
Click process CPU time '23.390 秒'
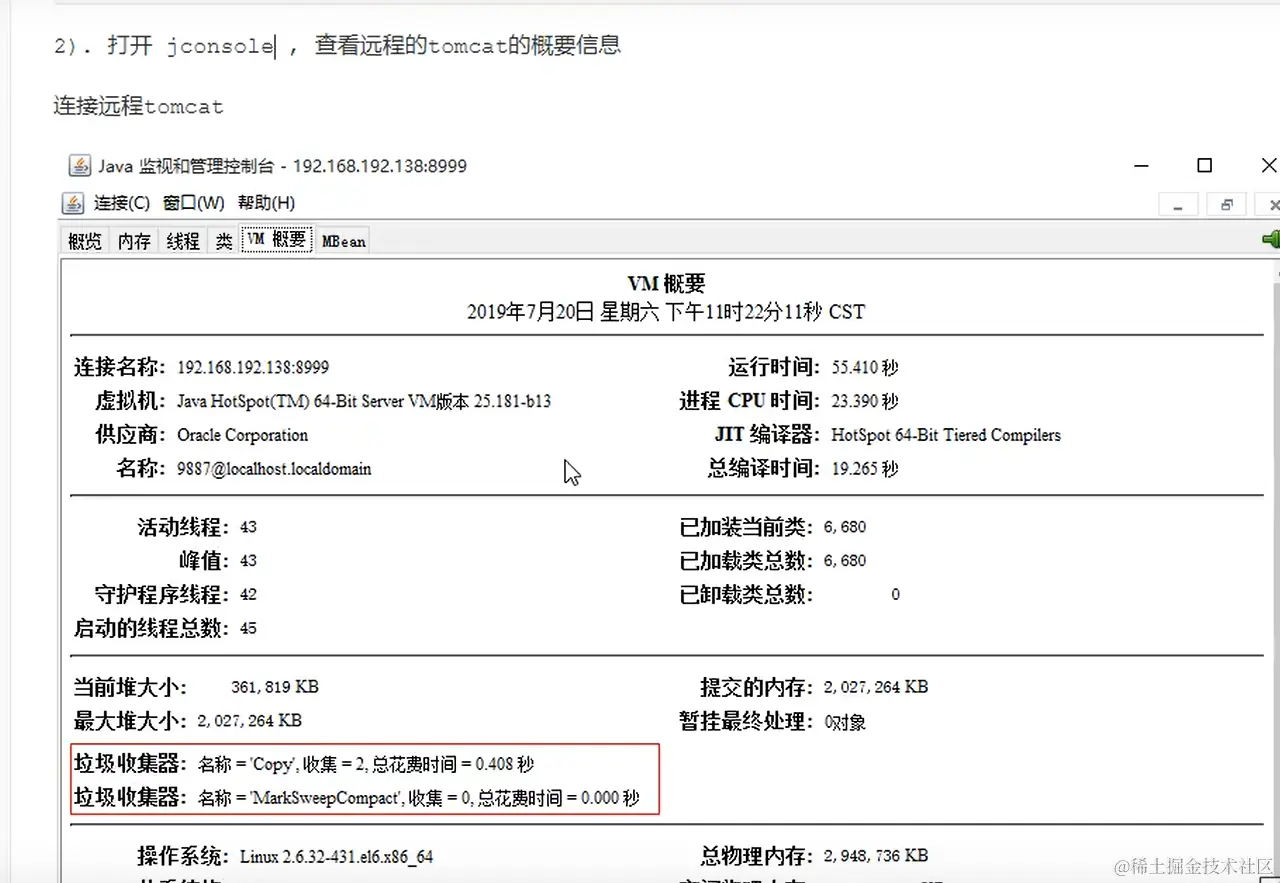point(865,402)
